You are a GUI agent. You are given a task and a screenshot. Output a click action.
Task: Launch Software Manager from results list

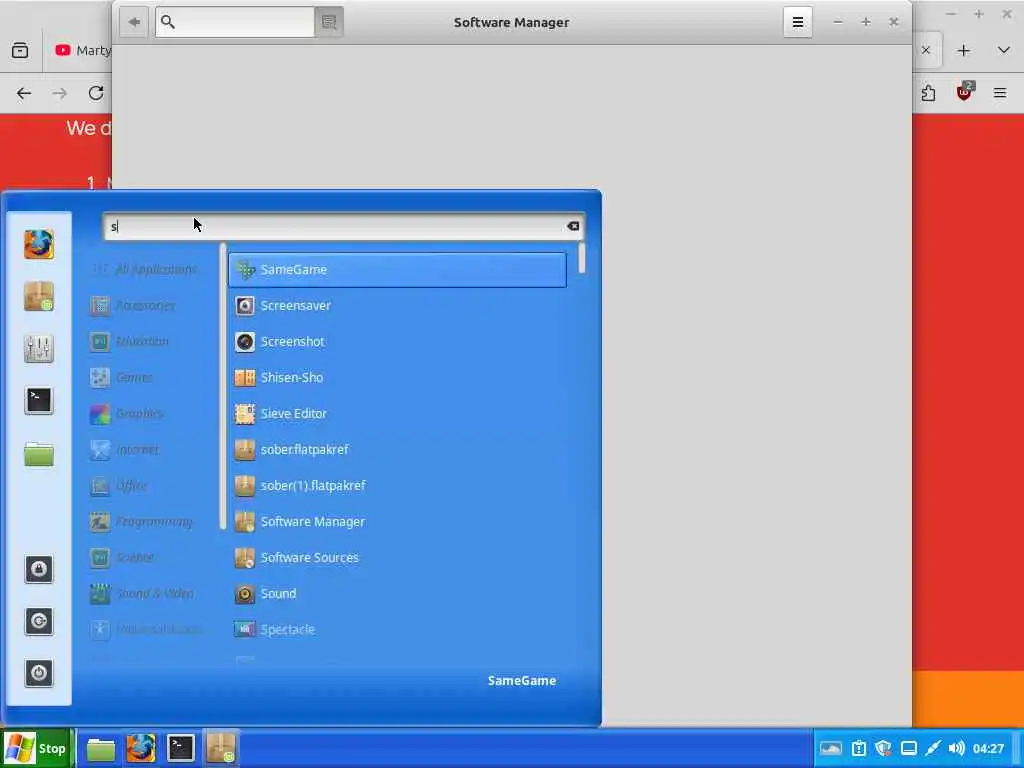[397, 521]
